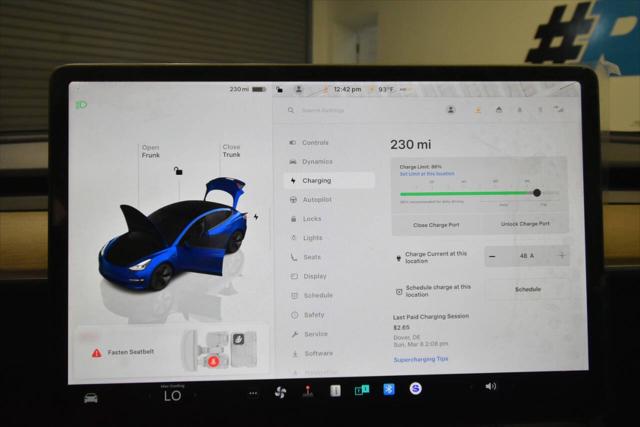Tap the blue car model image
This screenshot has height=427, width=640.
[173, 234]
